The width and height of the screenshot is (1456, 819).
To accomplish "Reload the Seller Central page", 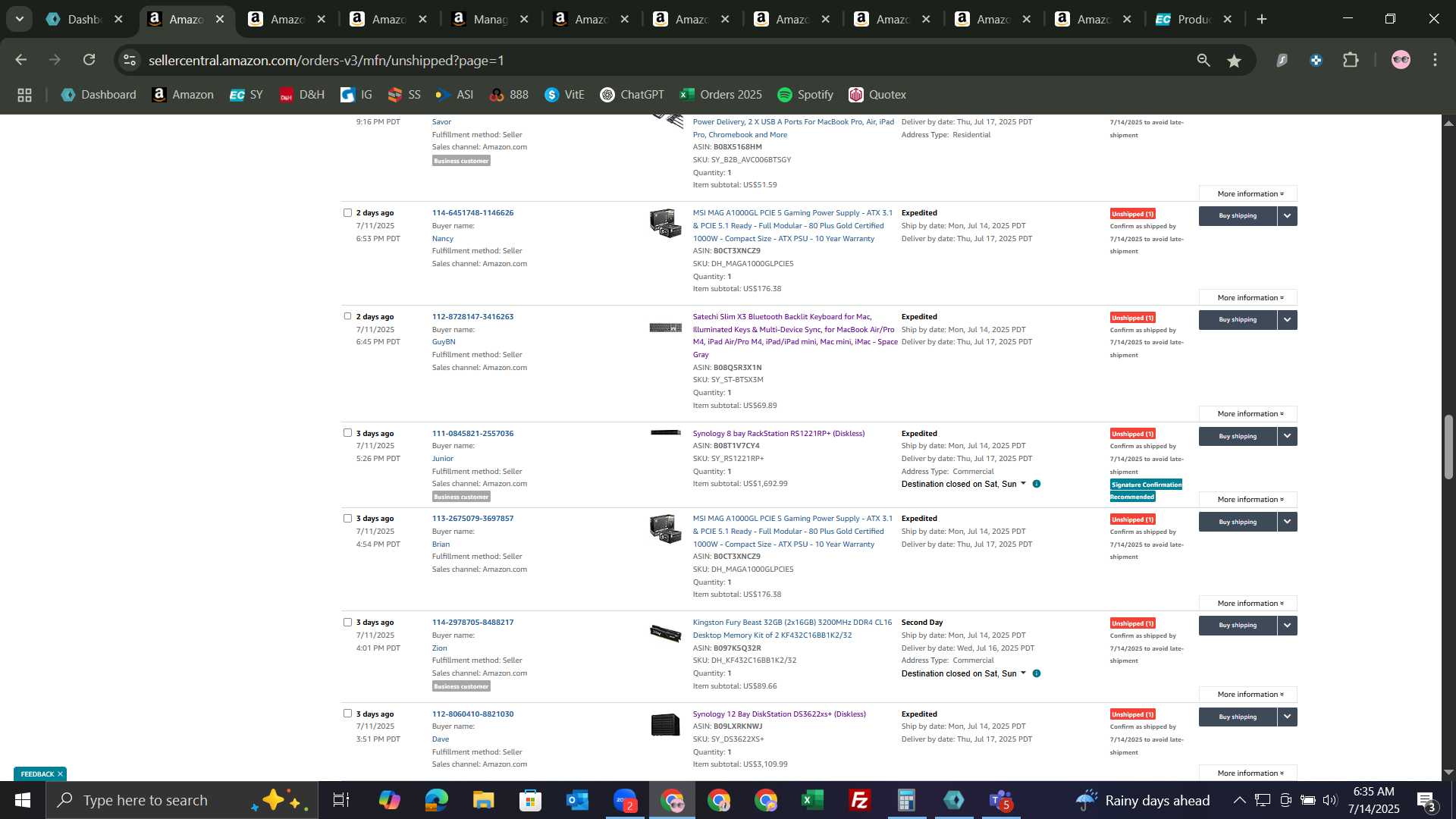I will (x=89, y=60).
